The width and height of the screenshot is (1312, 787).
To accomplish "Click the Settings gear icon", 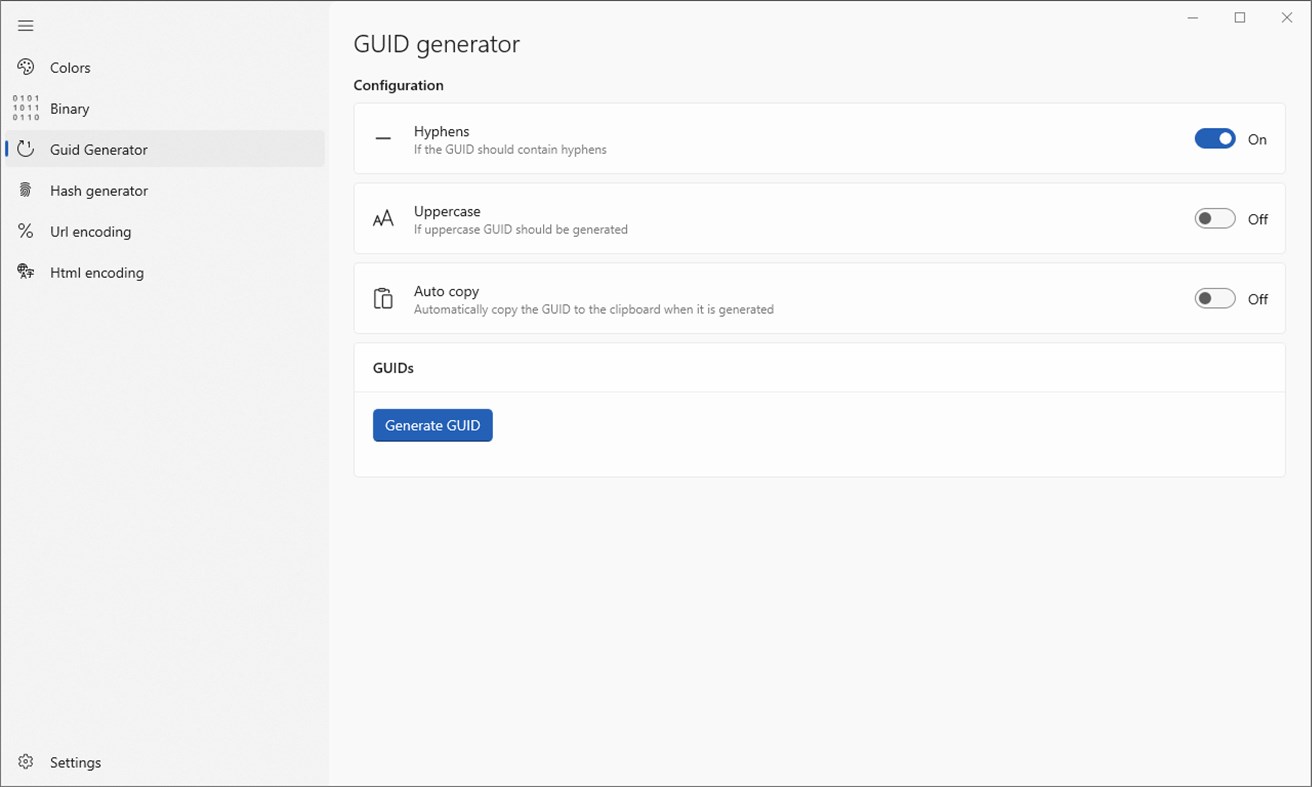I will [x=26, y=762].
